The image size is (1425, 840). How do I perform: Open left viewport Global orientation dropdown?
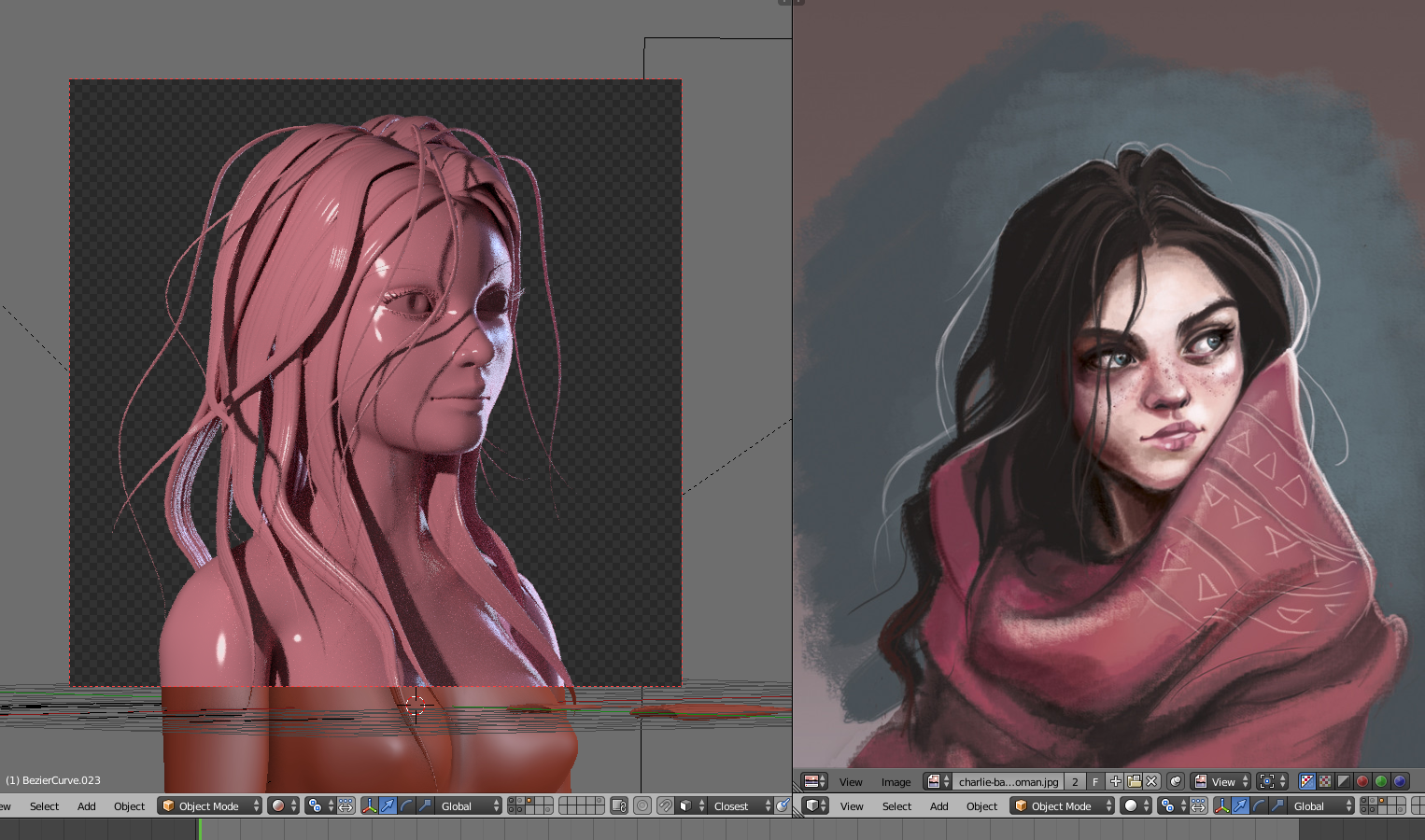(x=469, y=805)
